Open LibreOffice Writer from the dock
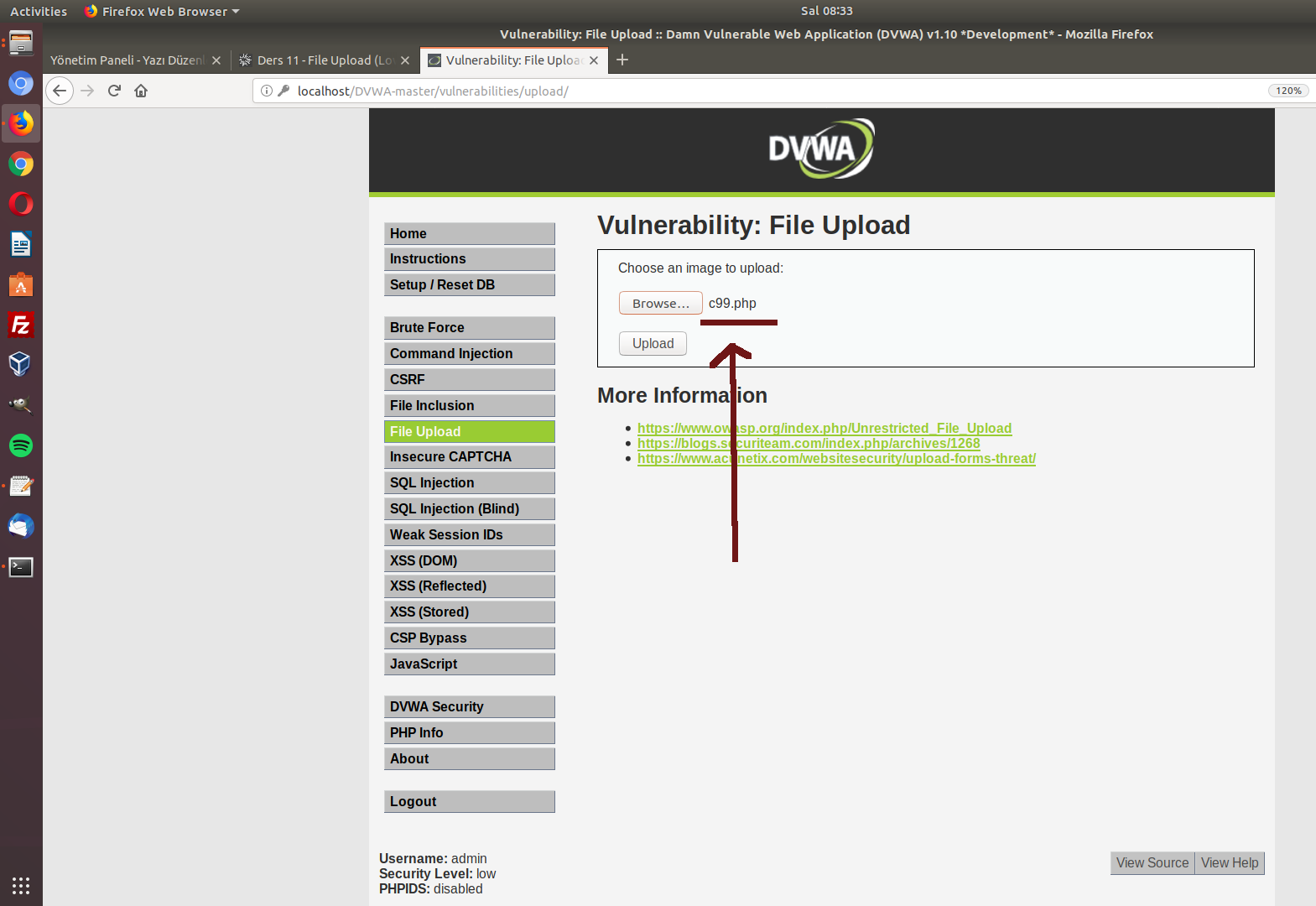1316x906 pixels. coord(21,244)
